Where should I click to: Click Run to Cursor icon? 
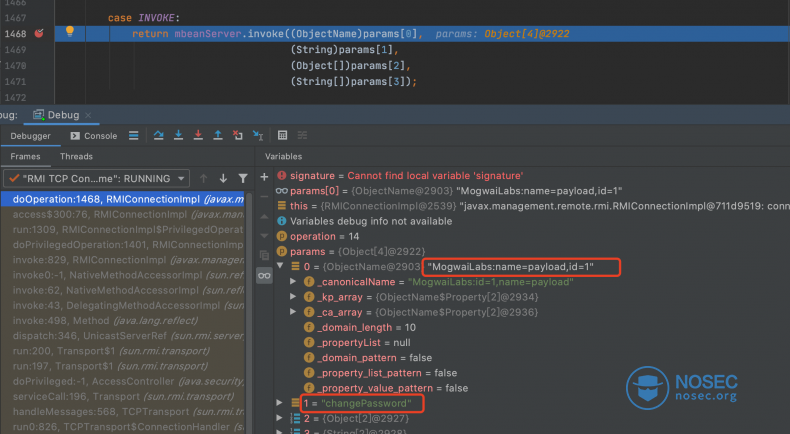click(258, 135)
